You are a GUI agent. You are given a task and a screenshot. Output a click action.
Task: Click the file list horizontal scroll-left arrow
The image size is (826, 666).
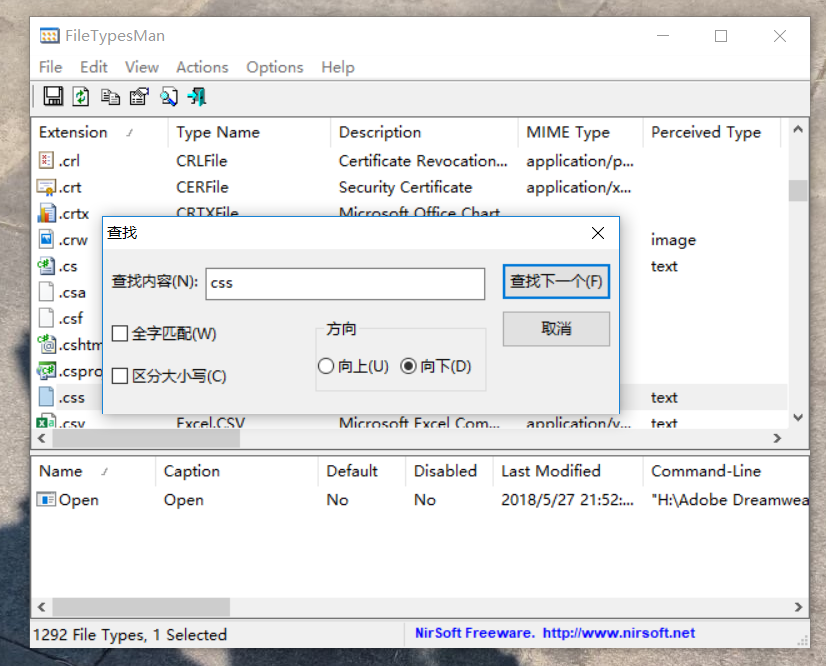pyautogui.click(x=42, y=438)
